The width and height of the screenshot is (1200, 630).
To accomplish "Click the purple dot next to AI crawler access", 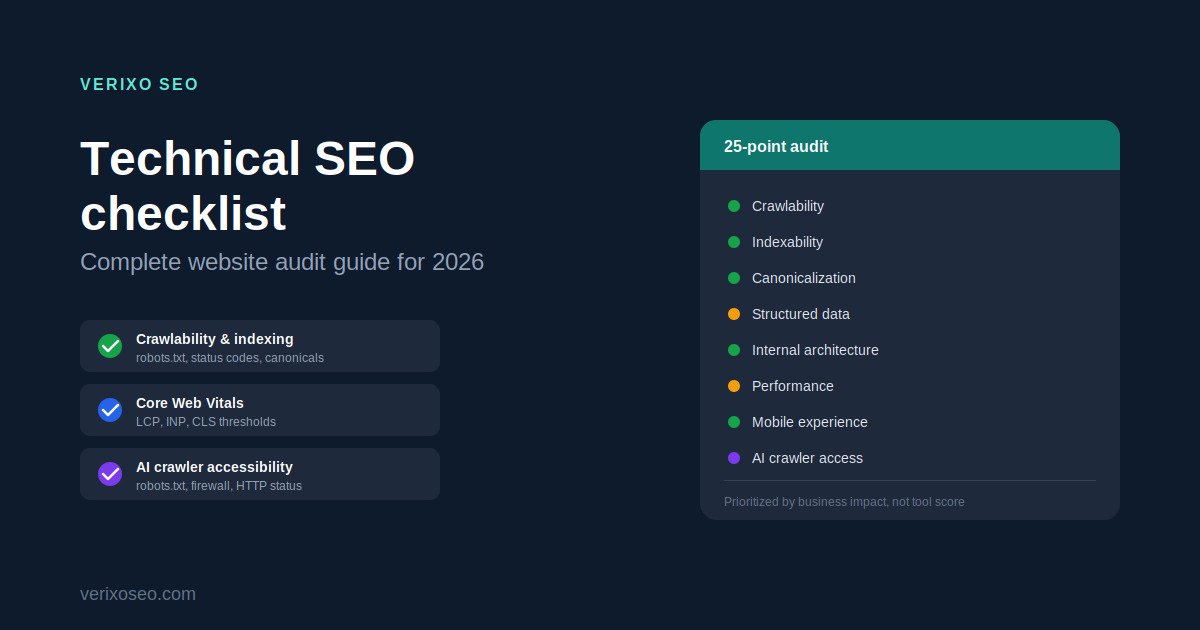I will [734, 458].
